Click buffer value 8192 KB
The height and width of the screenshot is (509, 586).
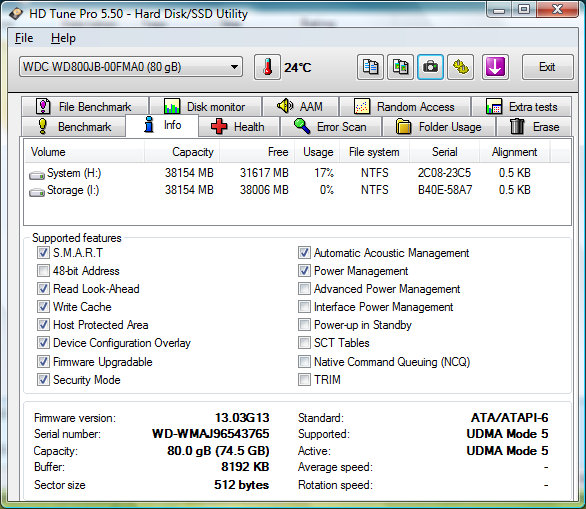coord(245,467)
